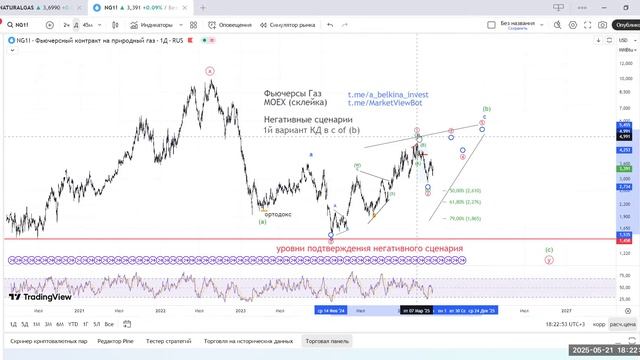
Task: Open indicator templates grid icon
Action: (193, 25)
